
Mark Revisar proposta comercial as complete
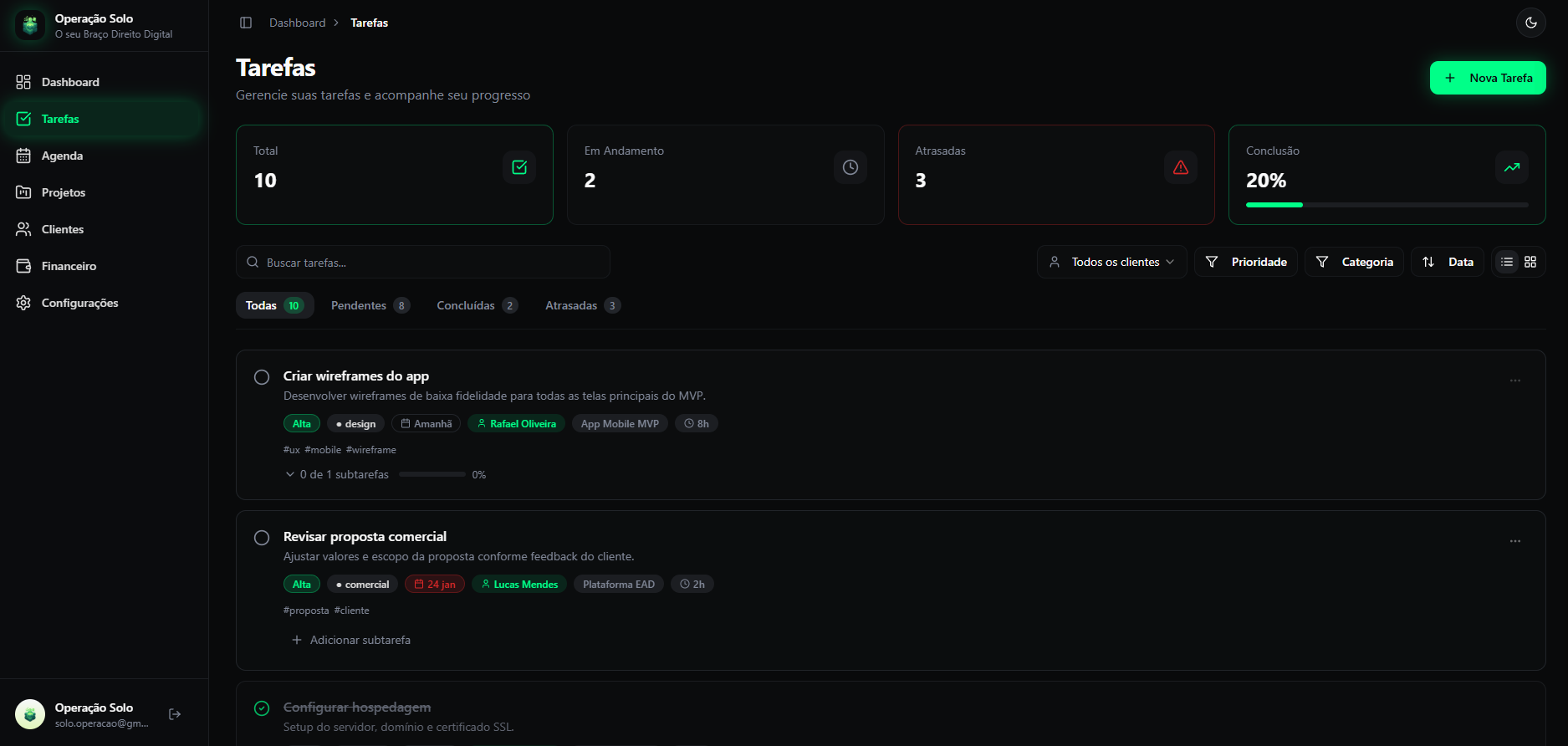[x=262, y=538]
